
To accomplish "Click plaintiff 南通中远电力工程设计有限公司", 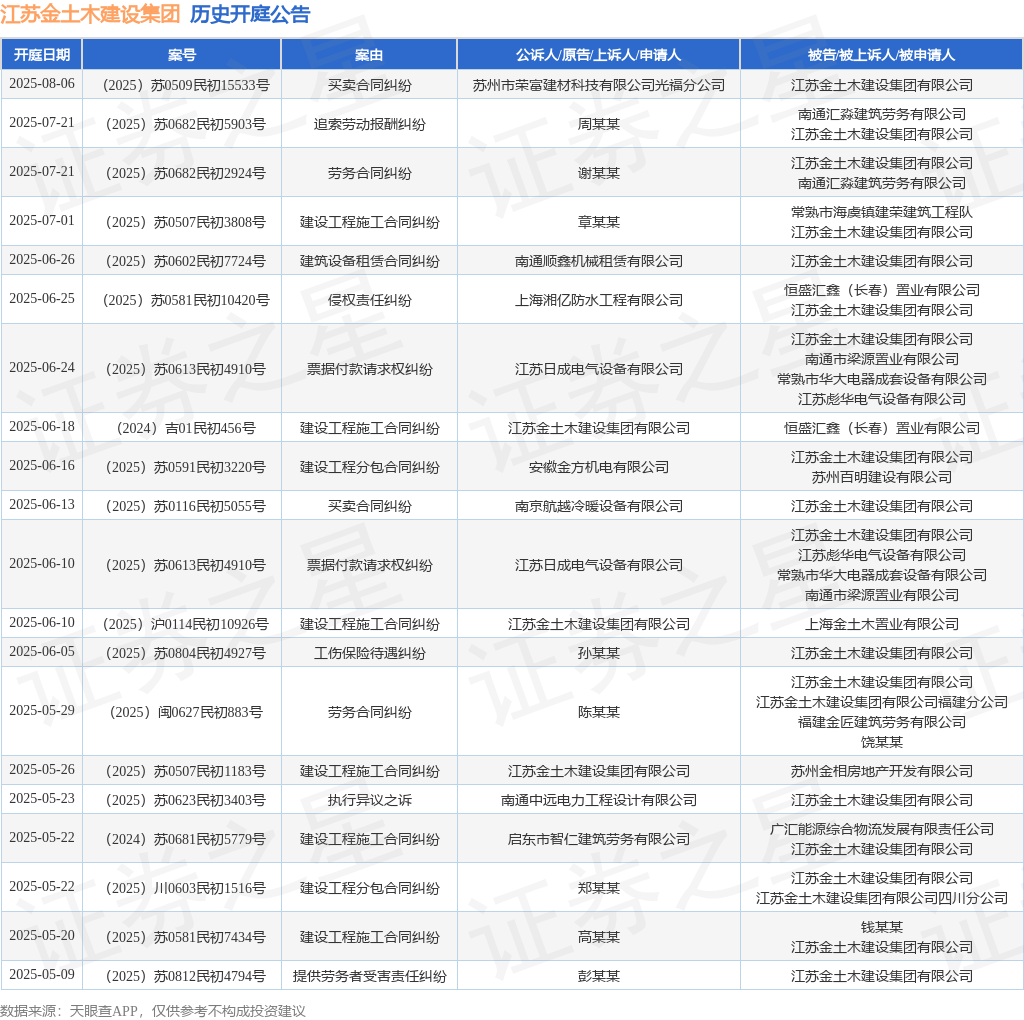I will coord(598,801).
